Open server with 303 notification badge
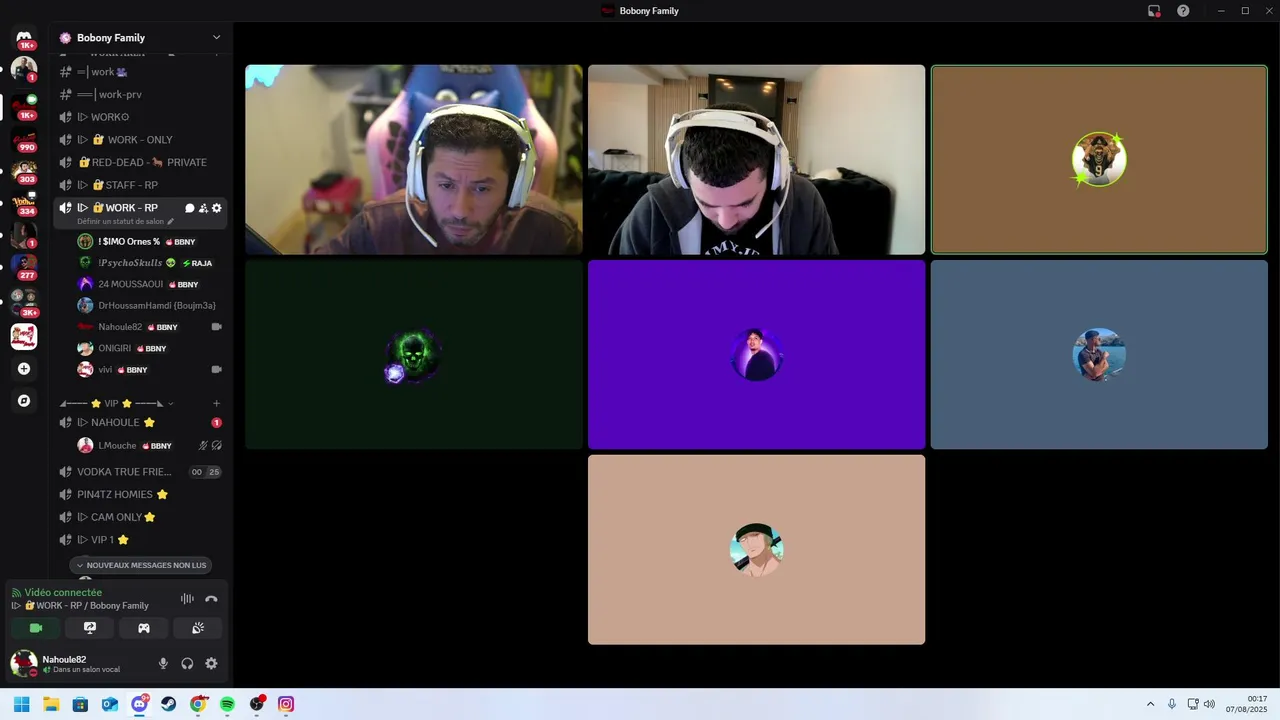Image resolution: width=1280 pixels, height=720 pixels. point(24,172)
